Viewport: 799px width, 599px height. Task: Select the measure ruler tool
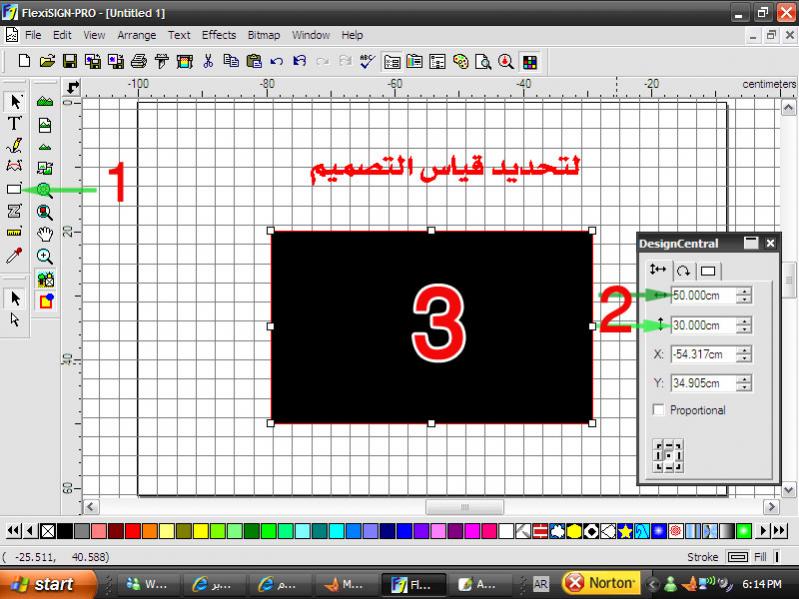click(x=14, y=233)
